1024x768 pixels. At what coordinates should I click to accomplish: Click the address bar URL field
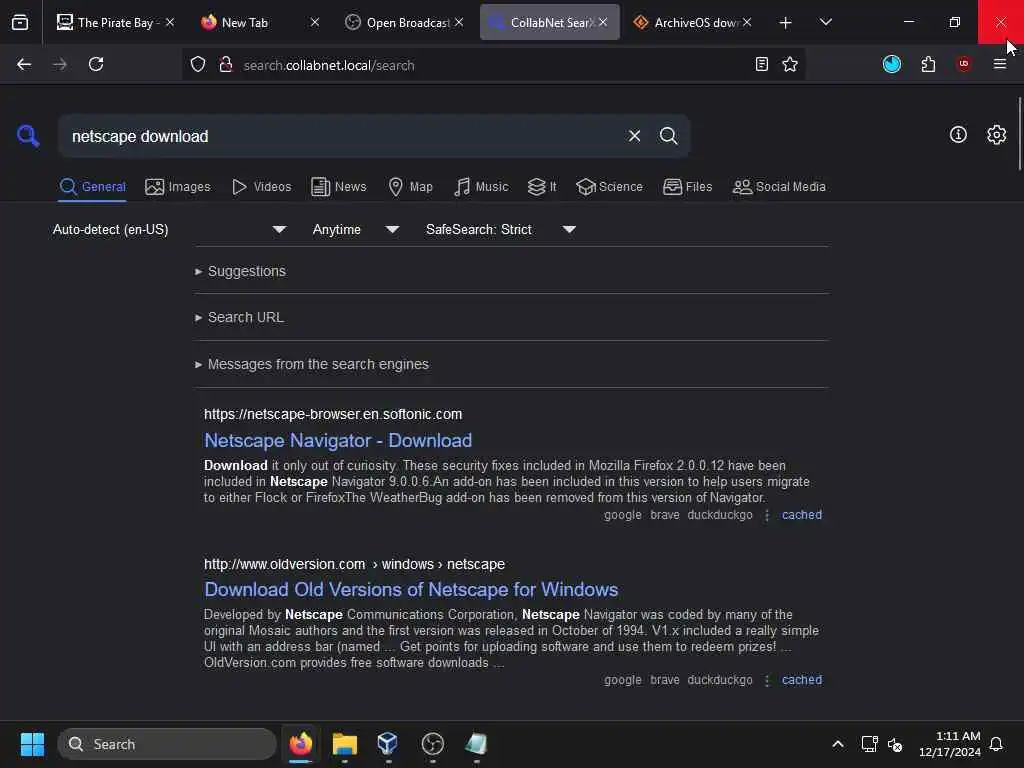pos(493,65)
